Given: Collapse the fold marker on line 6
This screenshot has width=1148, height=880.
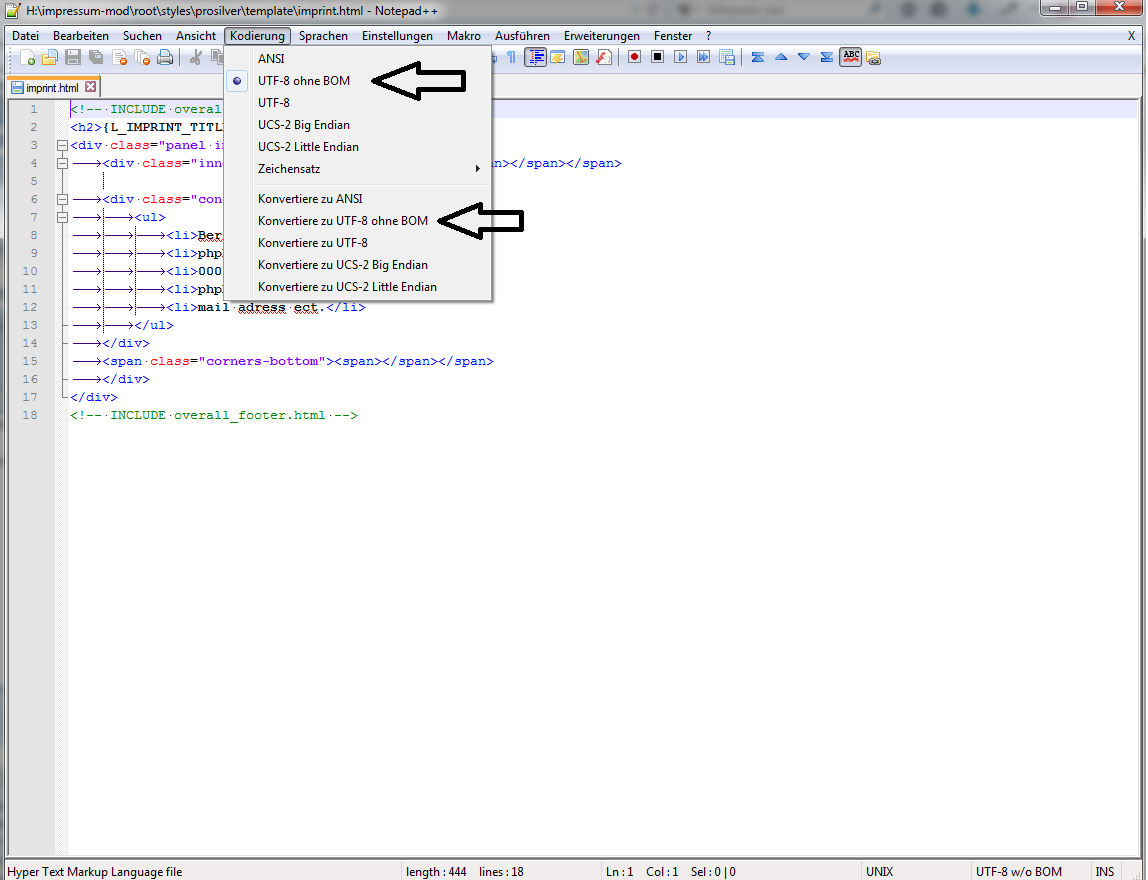Looking at the screenshot, I should coord(62,199).
